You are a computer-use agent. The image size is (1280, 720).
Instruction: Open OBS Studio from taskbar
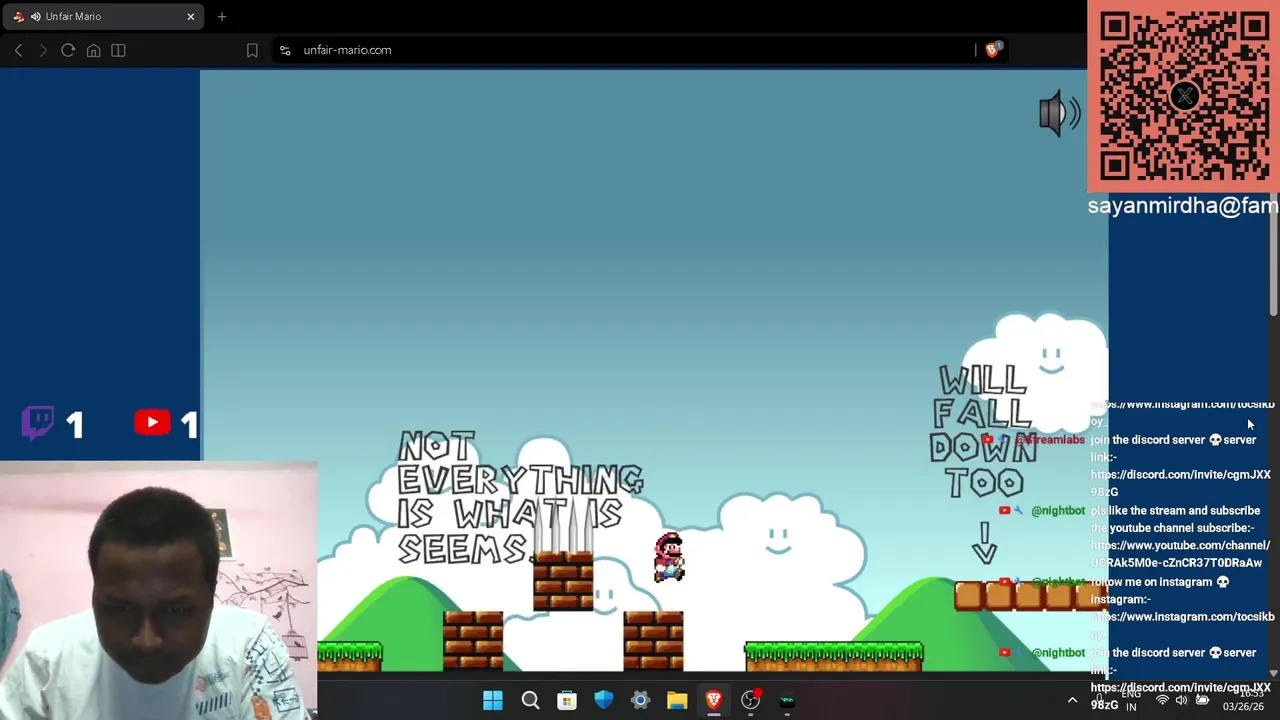(750, 701)
